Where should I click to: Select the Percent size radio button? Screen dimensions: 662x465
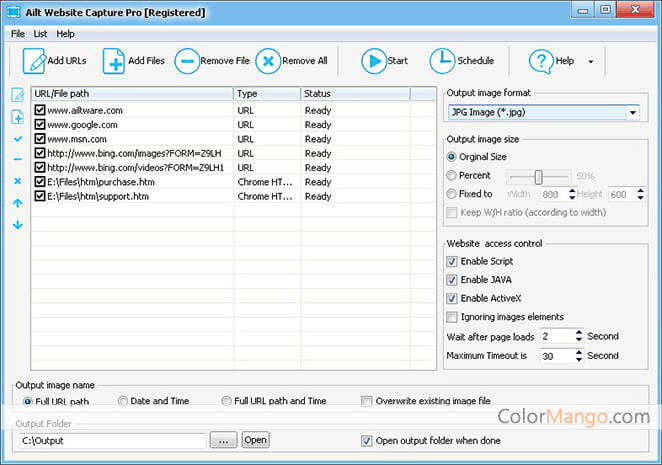pyautogui.click(x=451, y=175)
